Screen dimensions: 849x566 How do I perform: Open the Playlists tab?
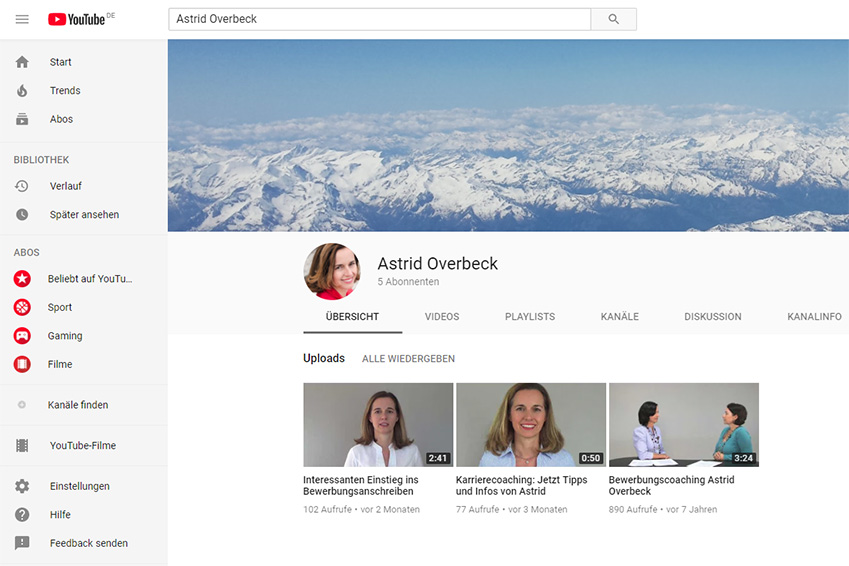tap(530, 317)
